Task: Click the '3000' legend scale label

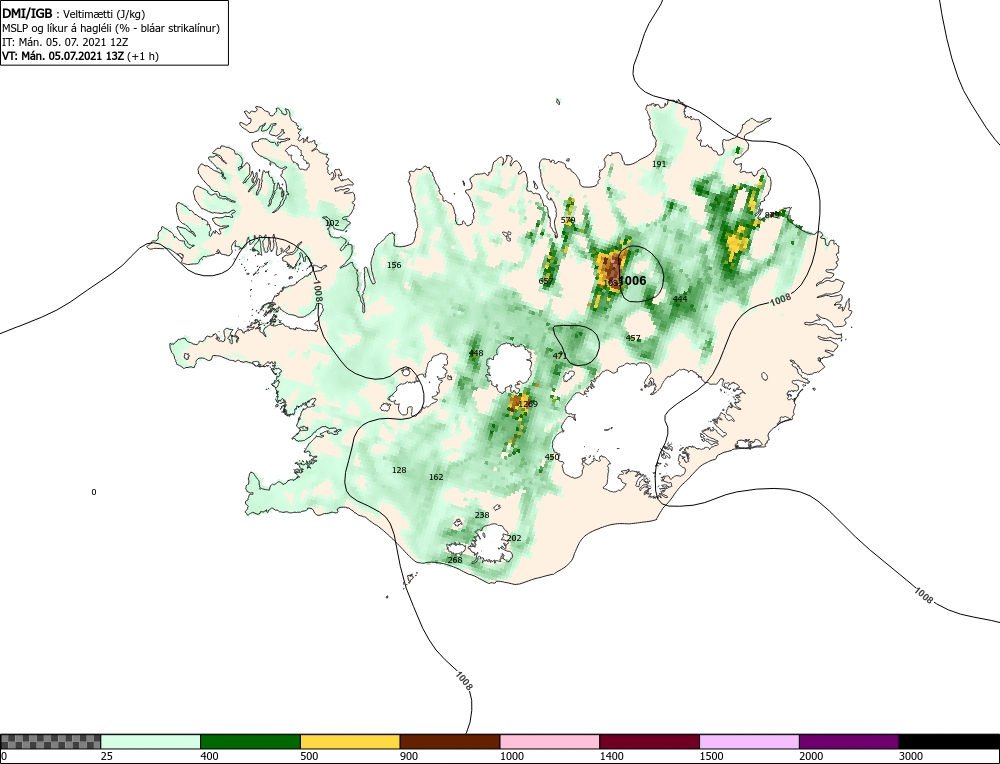Action: (x=910, y=756)
